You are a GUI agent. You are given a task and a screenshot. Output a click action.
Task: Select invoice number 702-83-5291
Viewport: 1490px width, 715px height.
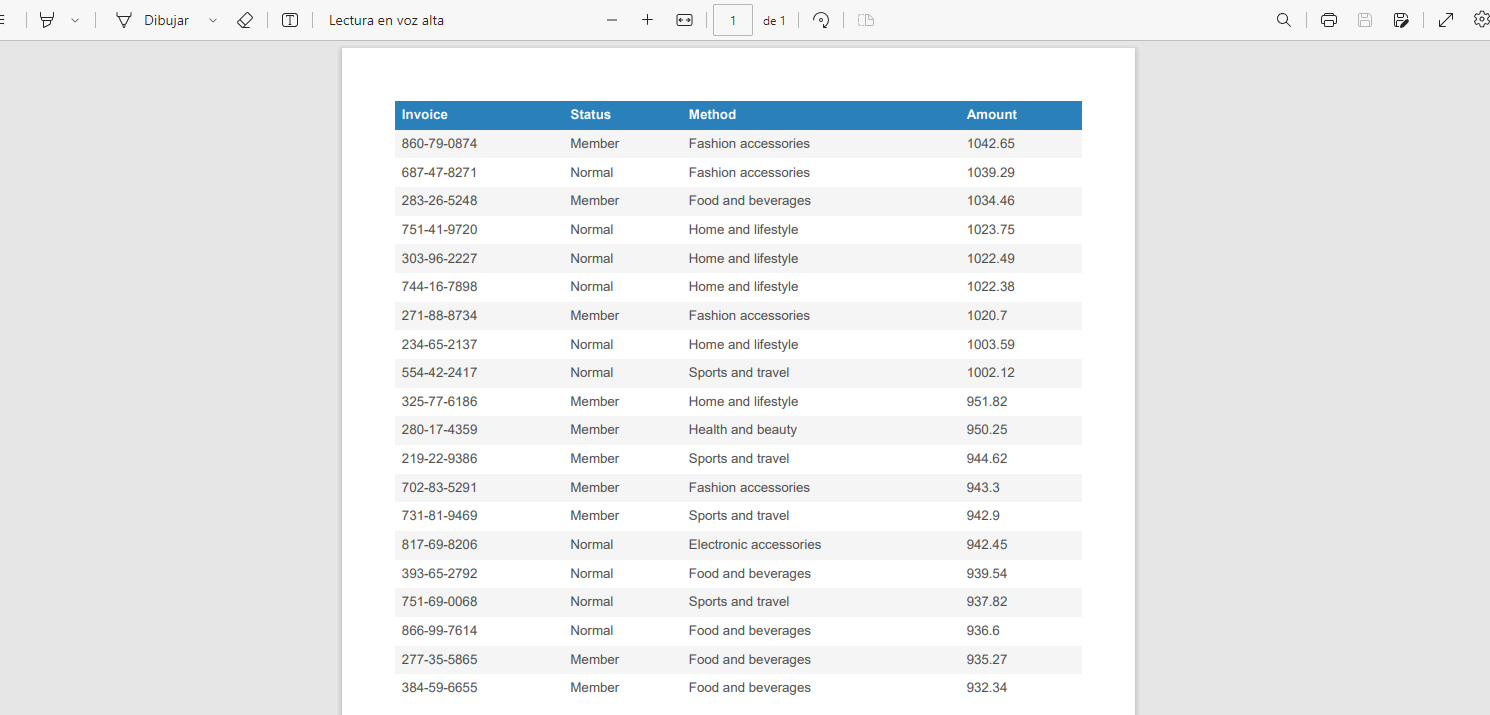point(439,488)
